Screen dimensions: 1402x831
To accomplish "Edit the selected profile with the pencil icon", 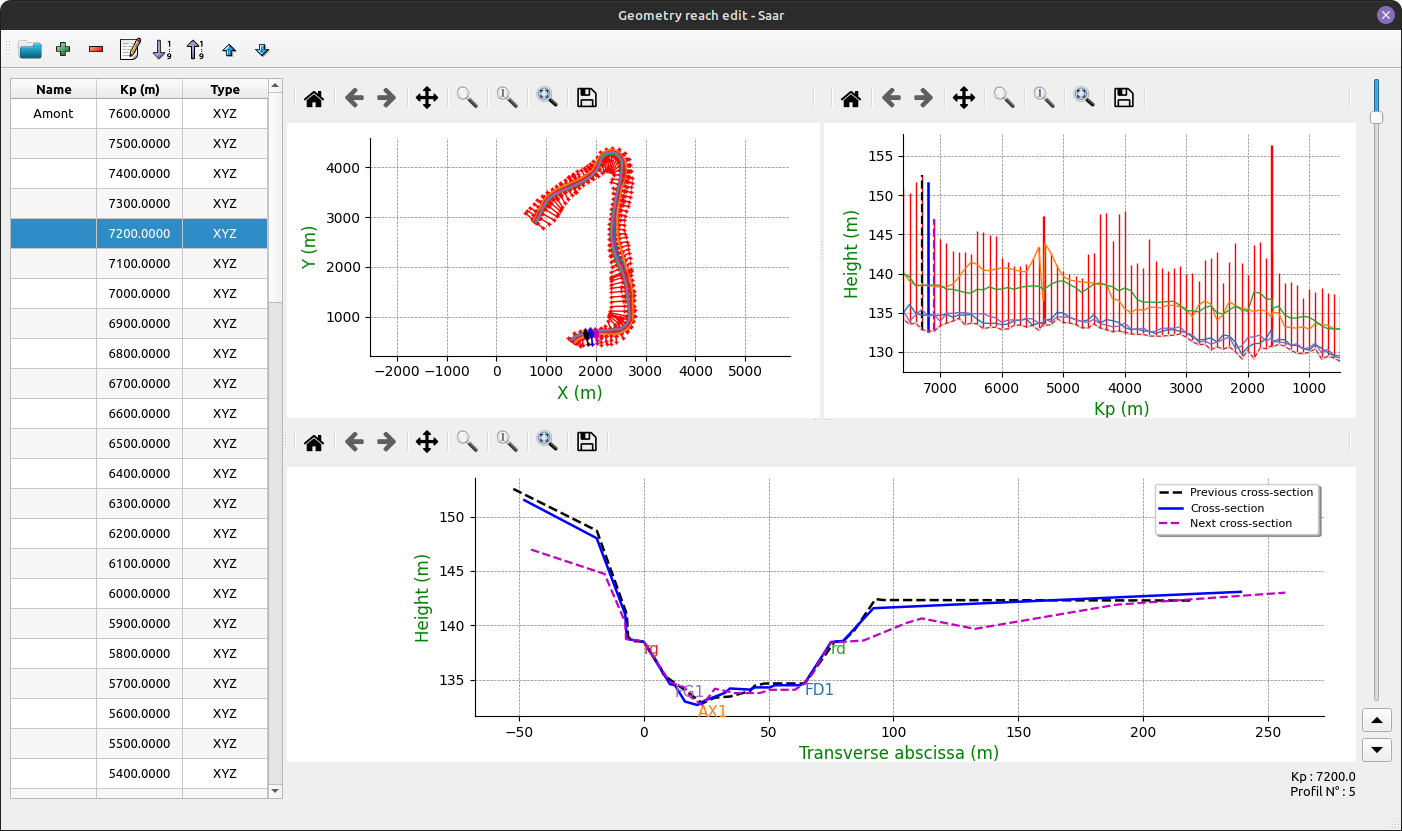I will (x=128, y=49).
